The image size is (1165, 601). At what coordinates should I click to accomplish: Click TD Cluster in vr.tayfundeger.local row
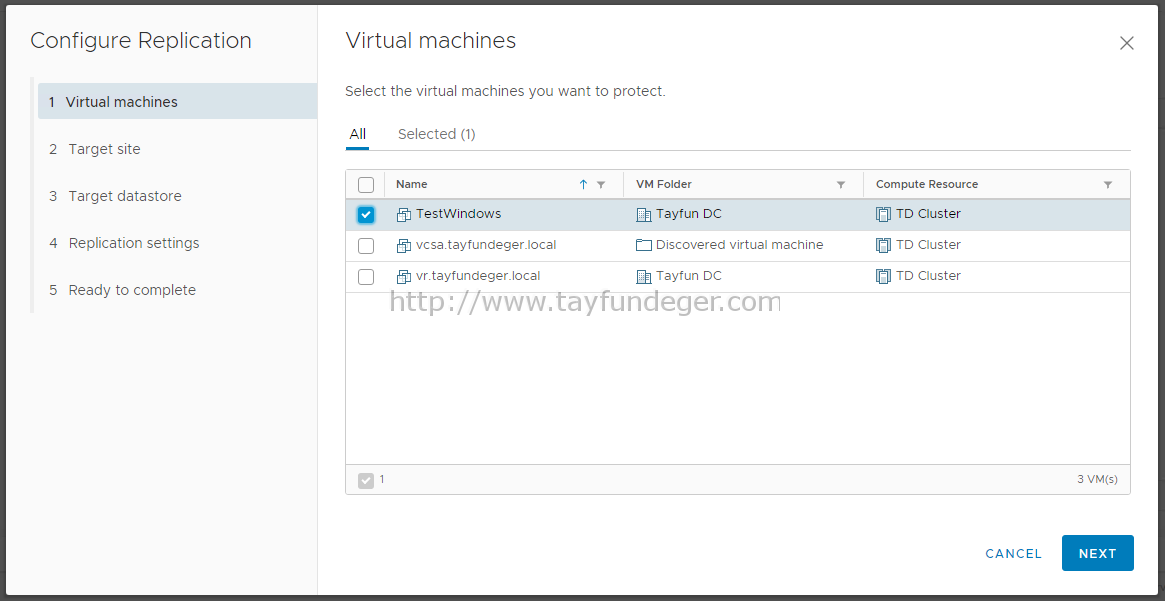click(928, 276)
